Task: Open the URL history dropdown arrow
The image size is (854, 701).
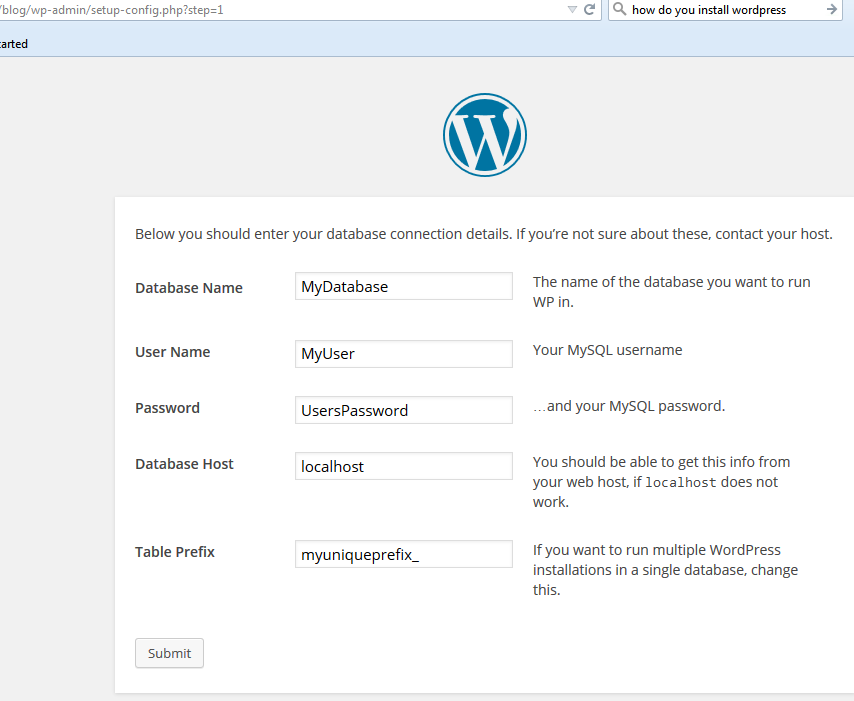Action: coord(572,10)
